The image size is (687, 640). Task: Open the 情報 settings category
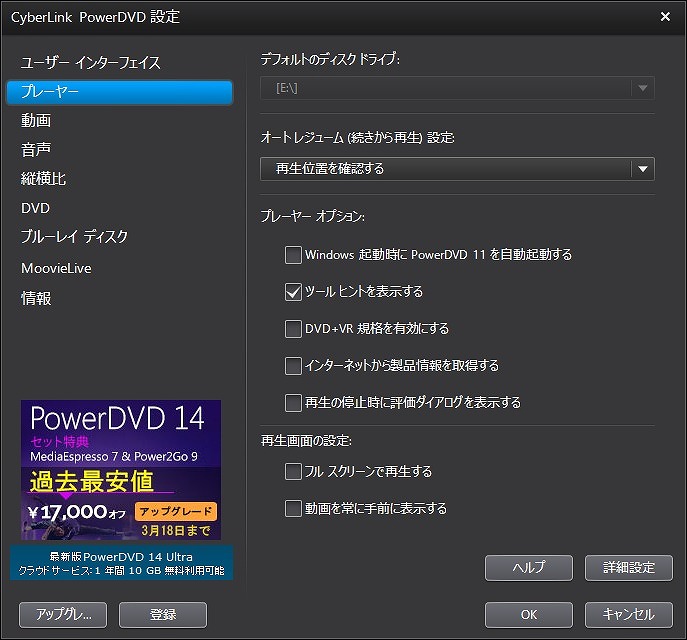click(36, 298)
